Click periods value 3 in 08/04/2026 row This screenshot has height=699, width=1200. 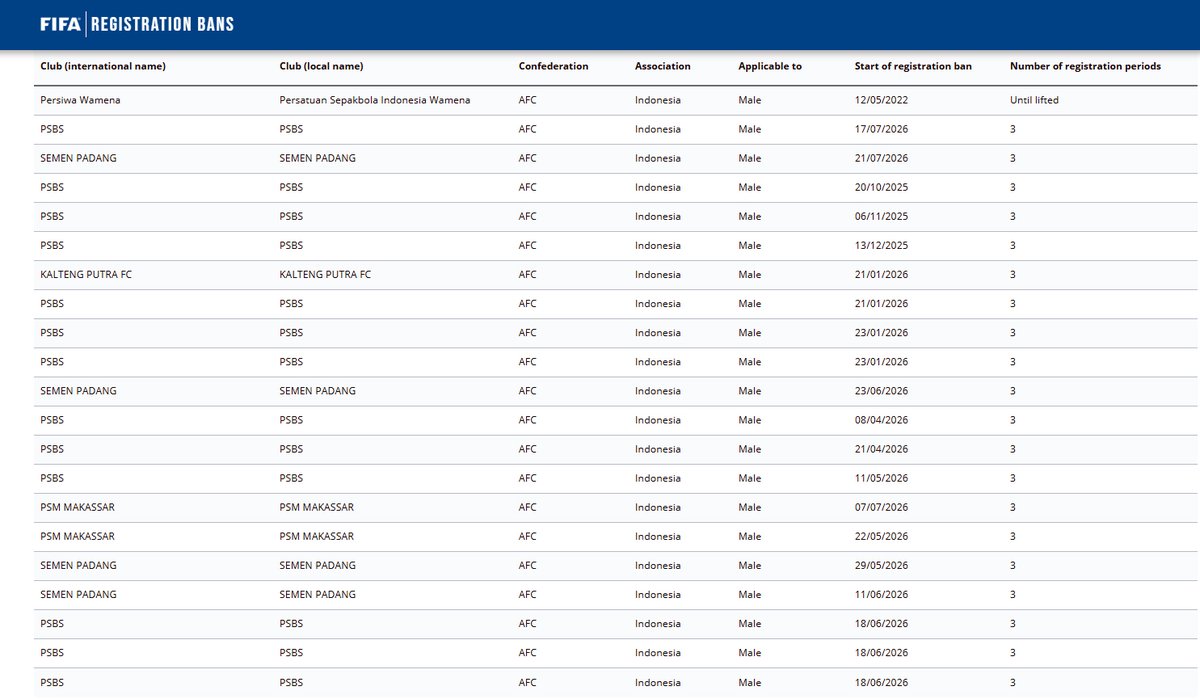pos(1012,420)
